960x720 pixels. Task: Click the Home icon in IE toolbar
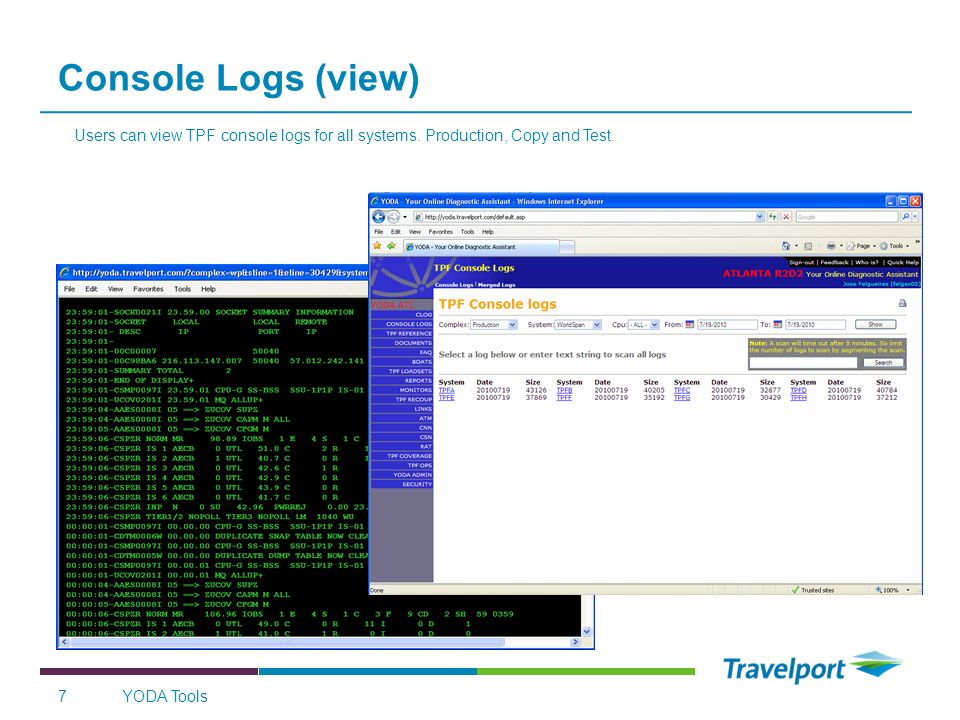tap(786, 246)
